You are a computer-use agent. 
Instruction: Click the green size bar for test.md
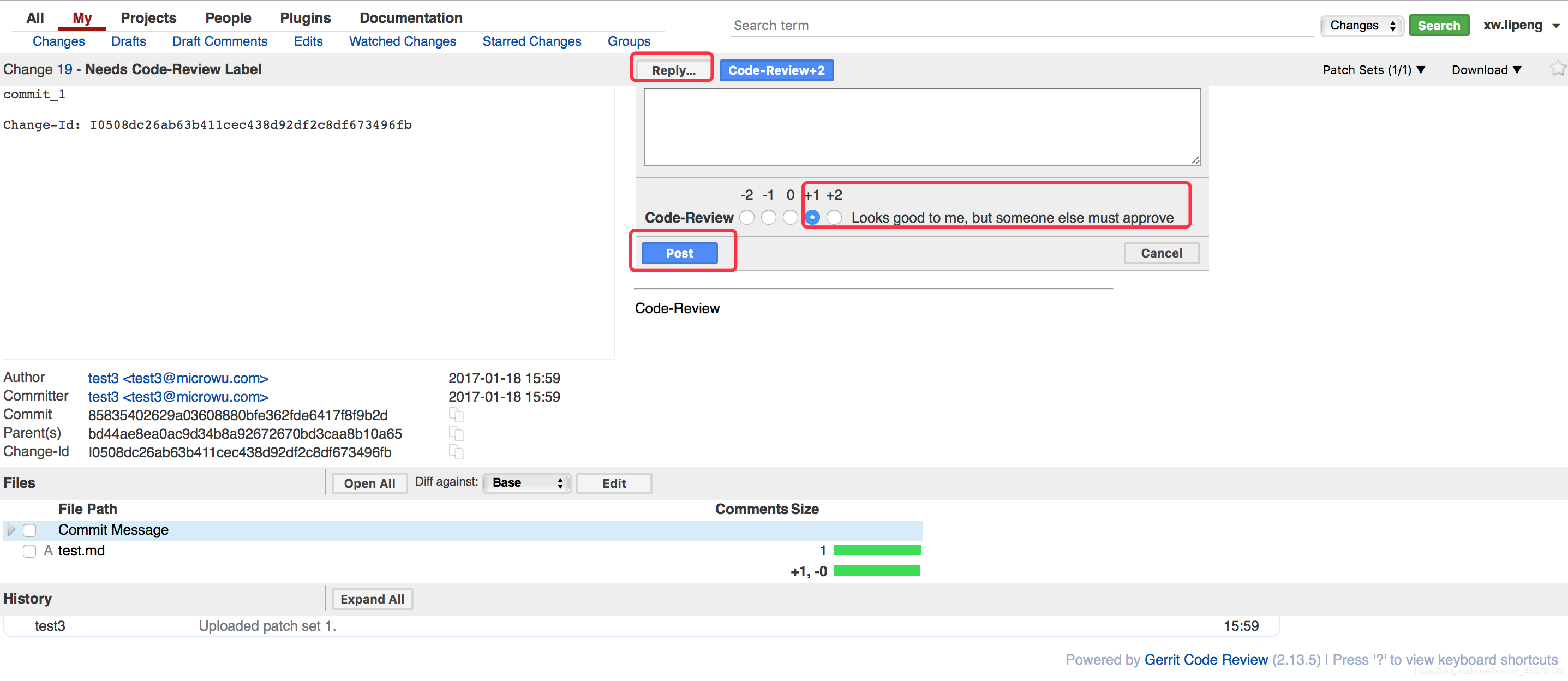[x=877, y=551]
